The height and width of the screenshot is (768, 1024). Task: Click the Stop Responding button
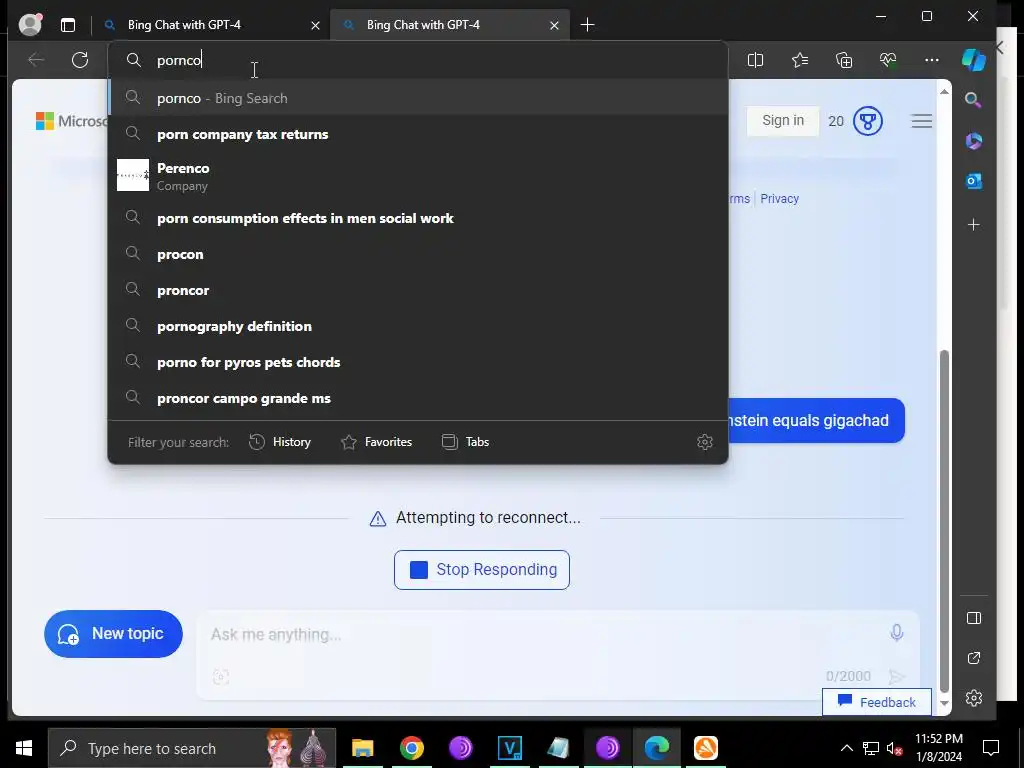point(481,569)
